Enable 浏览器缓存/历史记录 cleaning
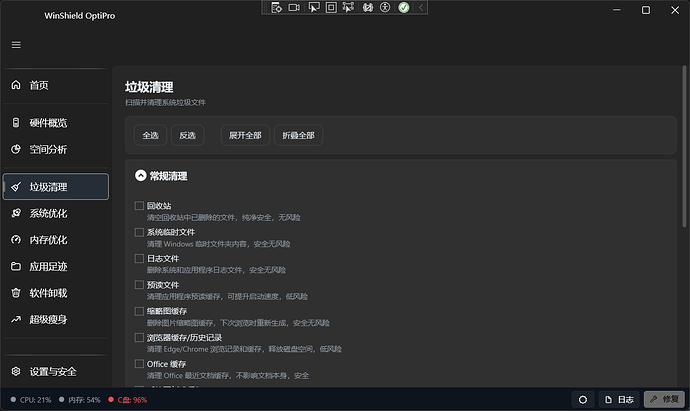Viewport: 690px width, 411px height. coord(139,338)
